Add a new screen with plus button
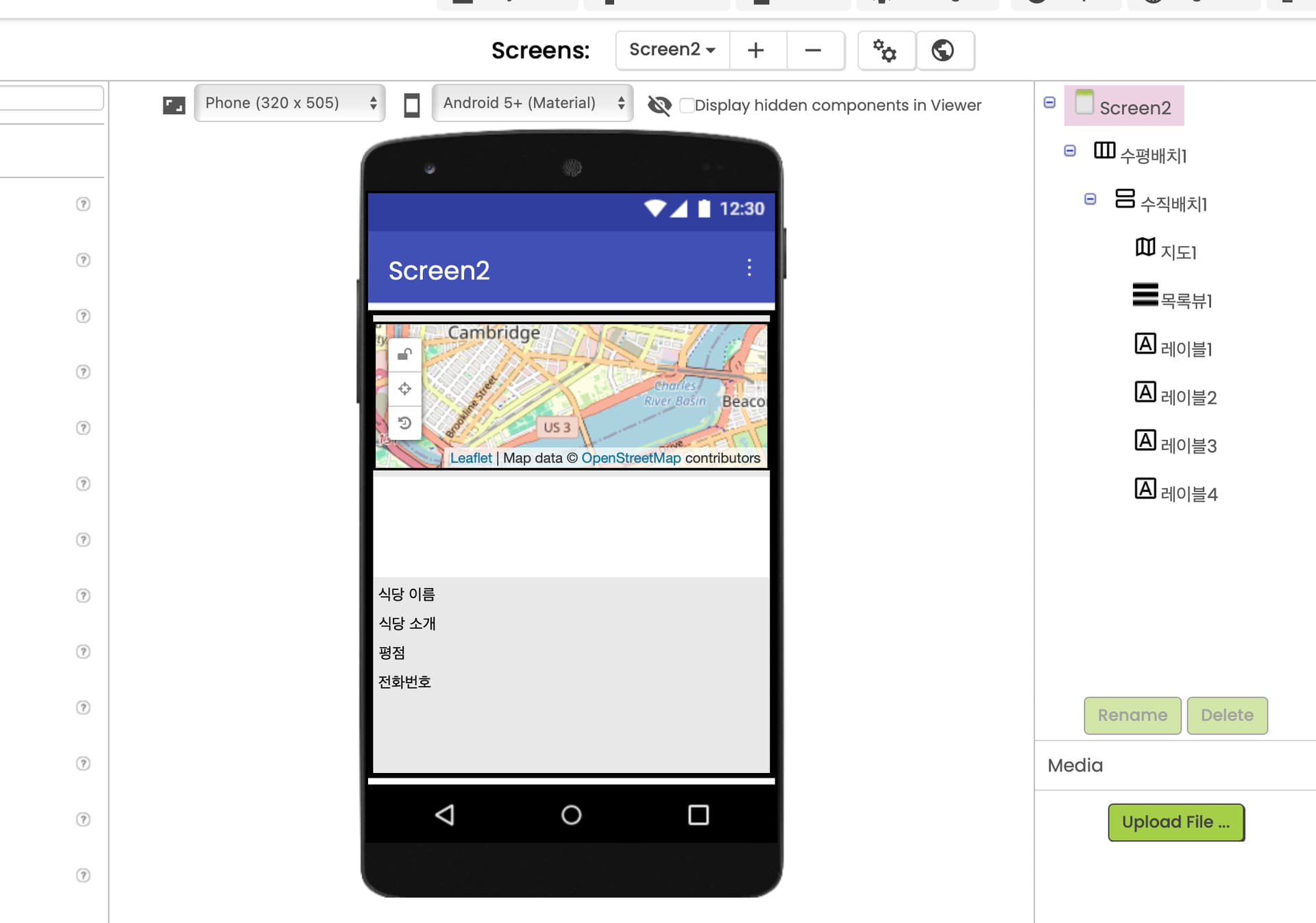The width and height of the screenshot is (1316, 923). tap(756, 50)
